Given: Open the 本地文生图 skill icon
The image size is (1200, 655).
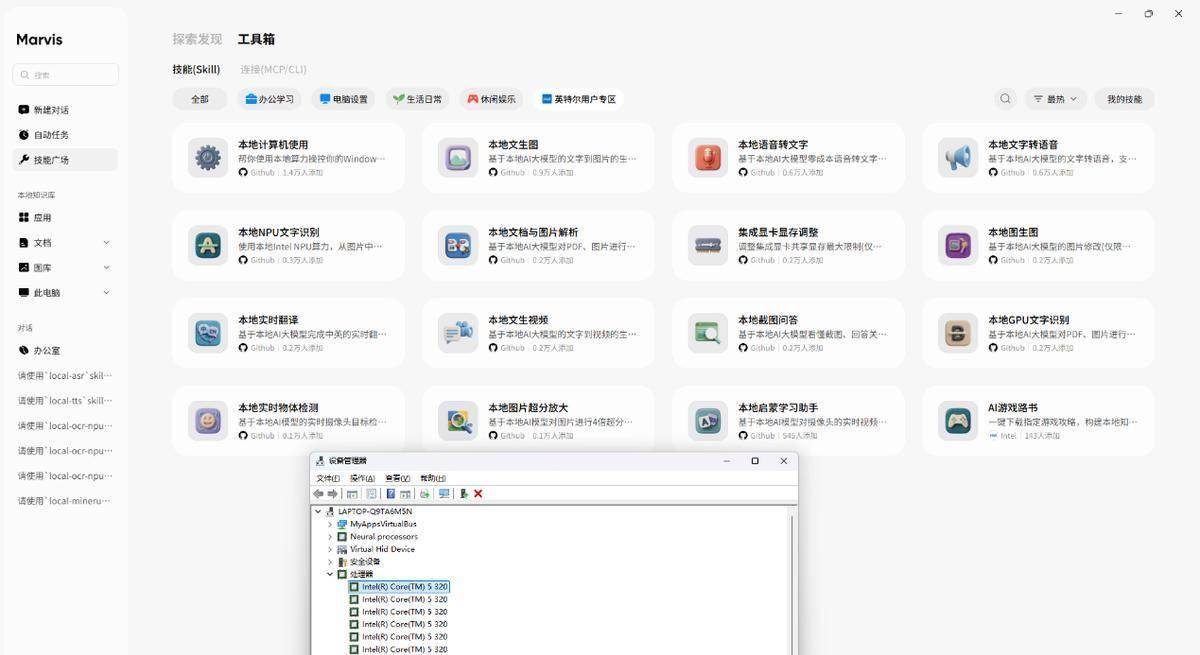Looking at the screenshot, I should (x=458, y=158).
